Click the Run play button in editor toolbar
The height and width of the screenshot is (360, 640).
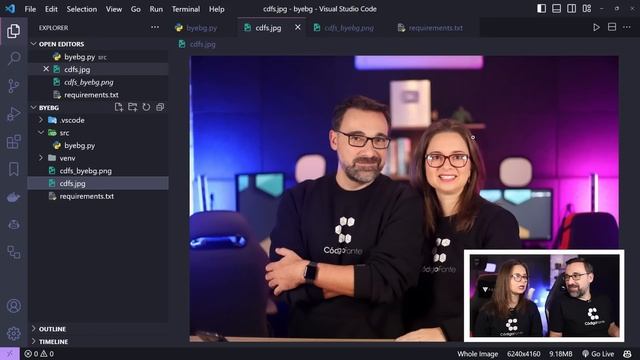point(596,27)
